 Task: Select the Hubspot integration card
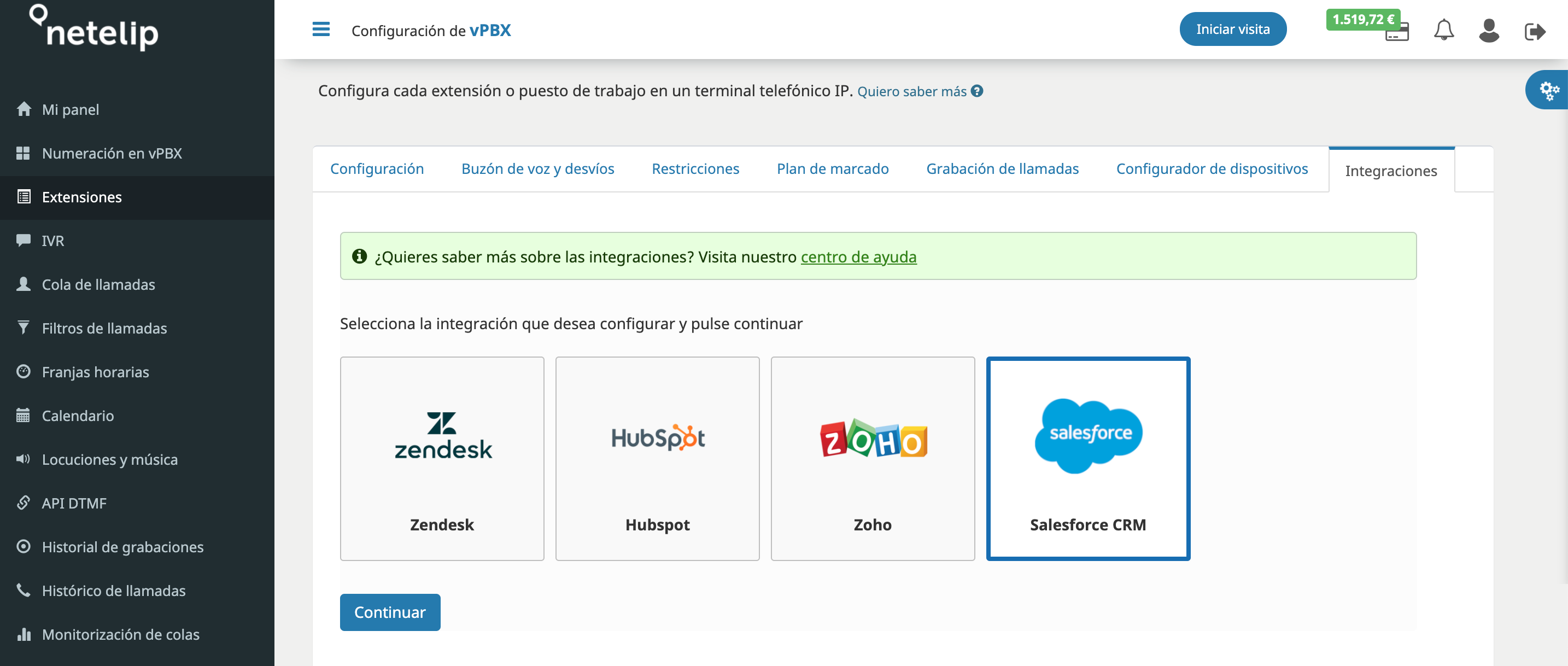[x=657, y=458]
